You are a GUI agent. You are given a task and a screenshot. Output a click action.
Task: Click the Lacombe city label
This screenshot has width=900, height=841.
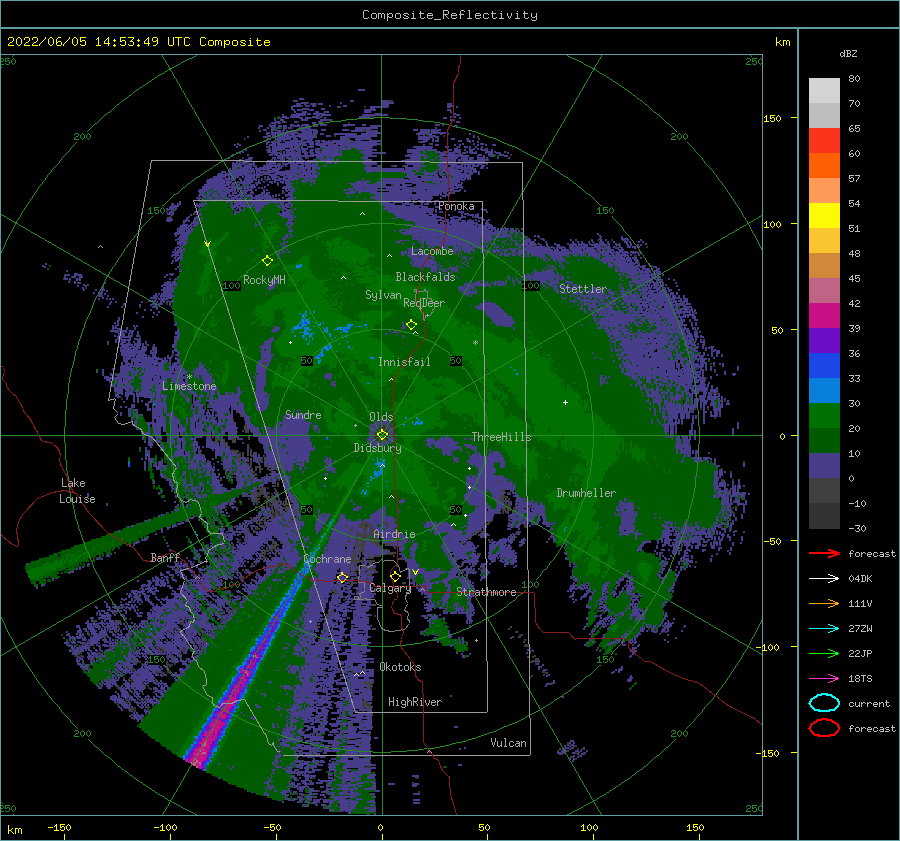click(x=432, y=251)
